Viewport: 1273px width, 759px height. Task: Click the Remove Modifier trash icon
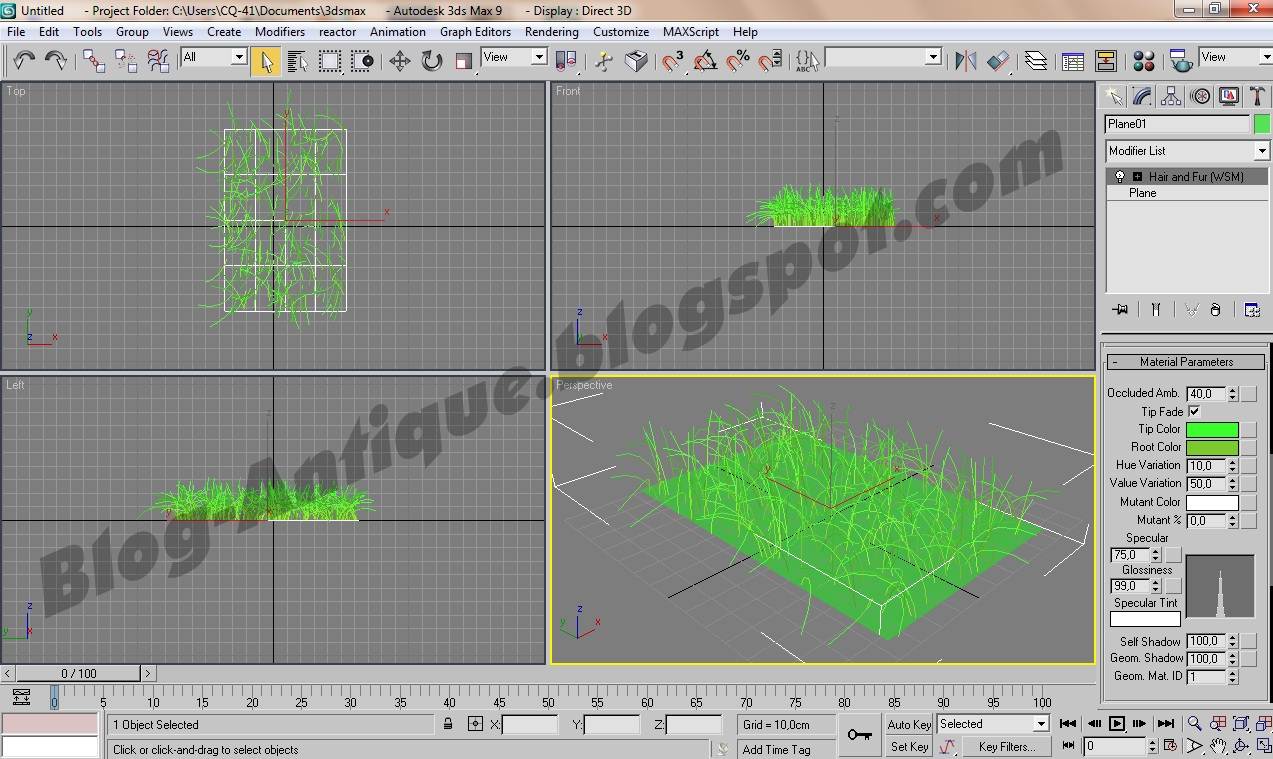click(x=1216, y=309)
